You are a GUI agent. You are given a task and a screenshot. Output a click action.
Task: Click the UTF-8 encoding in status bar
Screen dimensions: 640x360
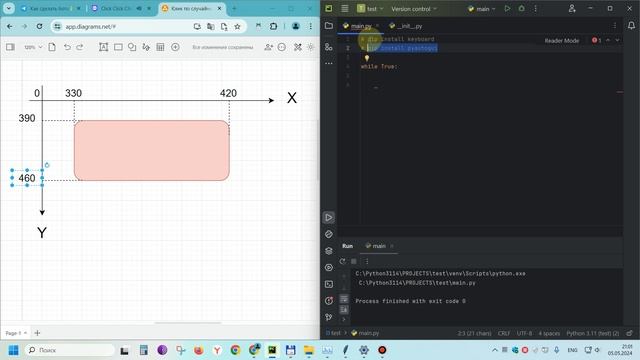[x=524, y=333]
